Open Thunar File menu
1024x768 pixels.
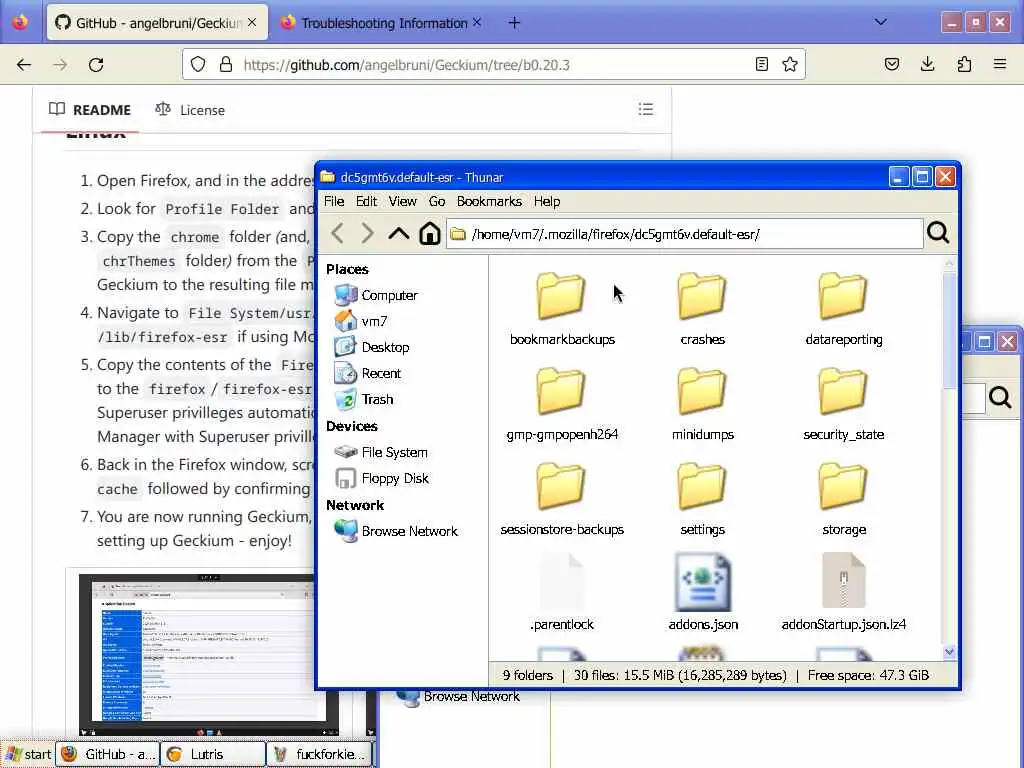(x=334, y=201)
